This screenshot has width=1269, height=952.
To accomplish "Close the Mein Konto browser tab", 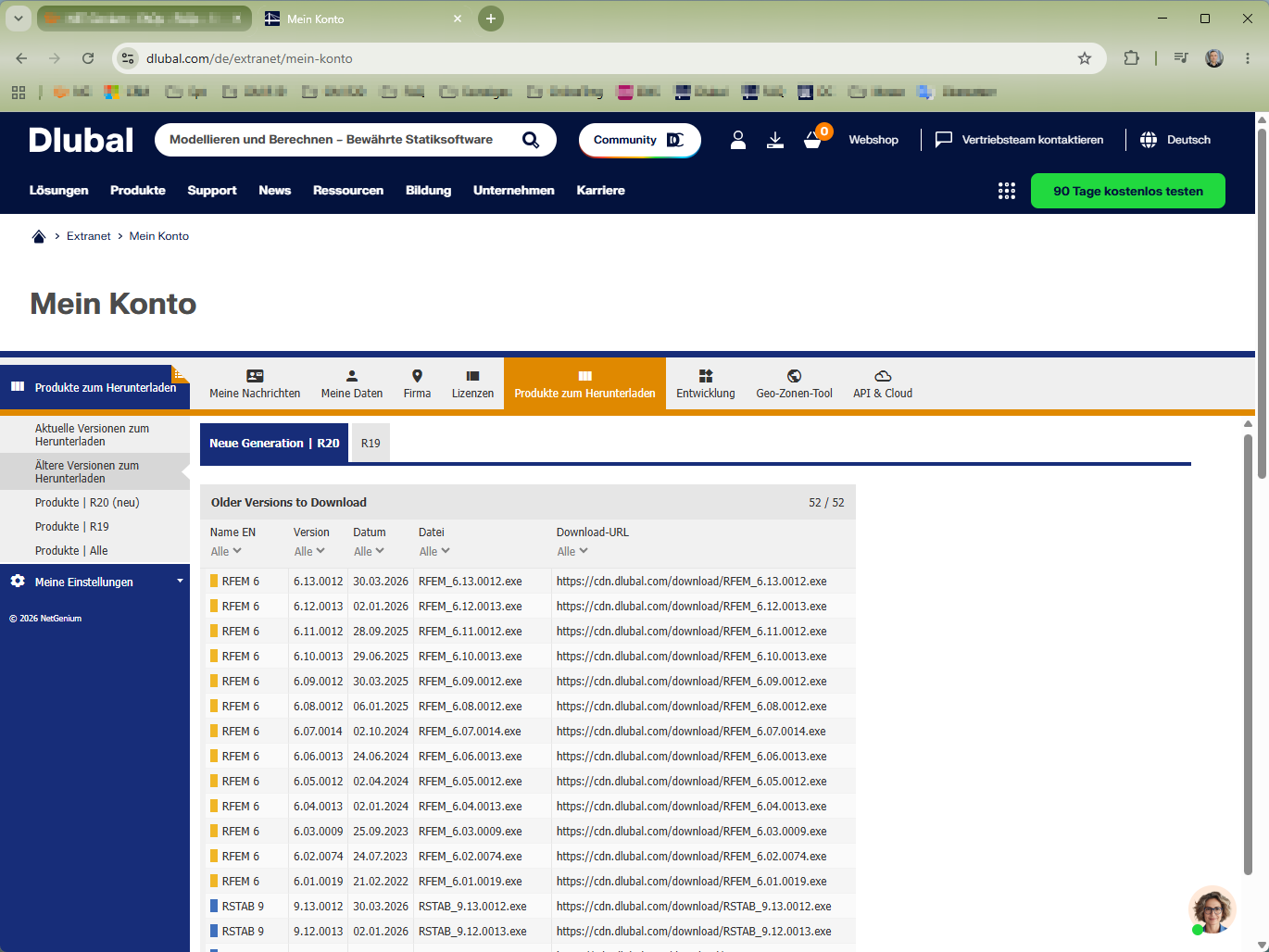I will tap(458, 19).
